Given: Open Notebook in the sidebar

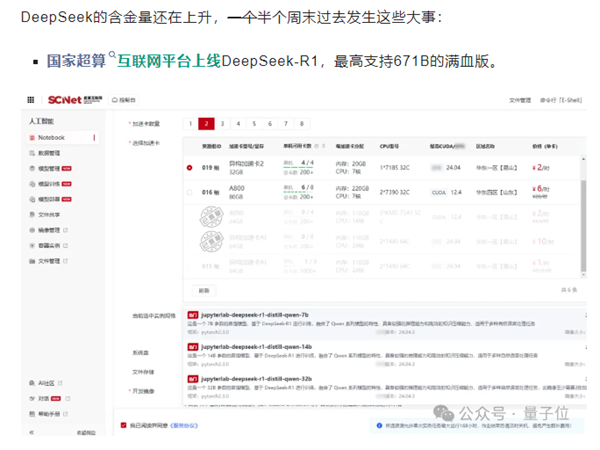Looking at the screenshot, I should [x=50, y=137].
